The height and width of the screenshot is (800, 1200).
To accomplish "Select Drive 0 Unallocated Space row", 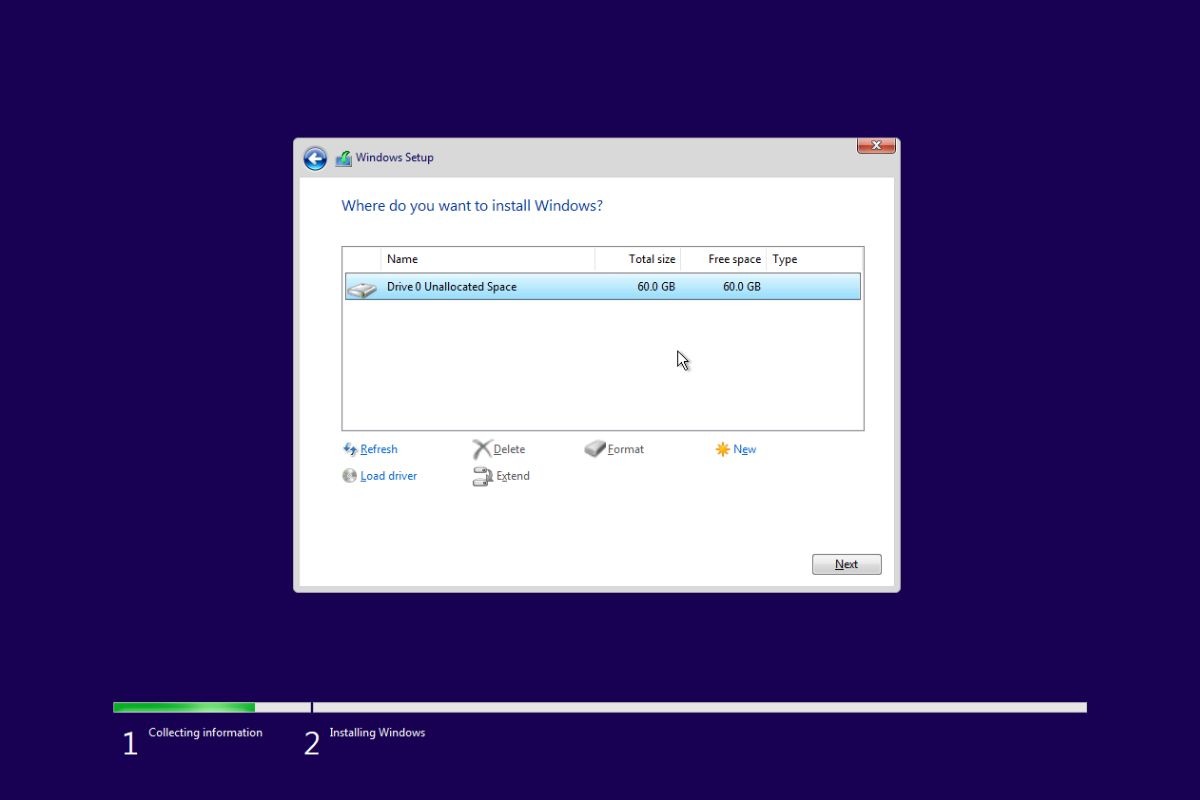I will pyautogui.click(x=603, y=286).
